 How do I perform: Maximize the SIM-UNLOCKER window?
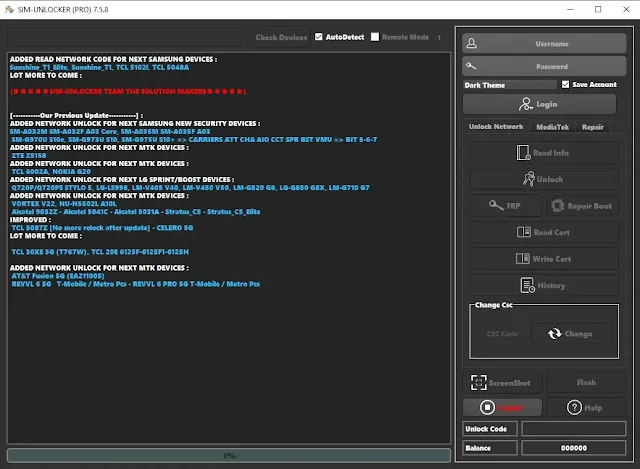(598, 9)
